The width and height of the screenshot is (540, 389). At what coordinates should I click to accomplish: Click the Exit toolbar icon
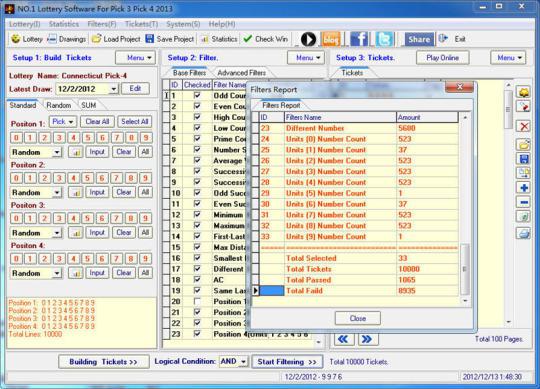coord(444,39)
